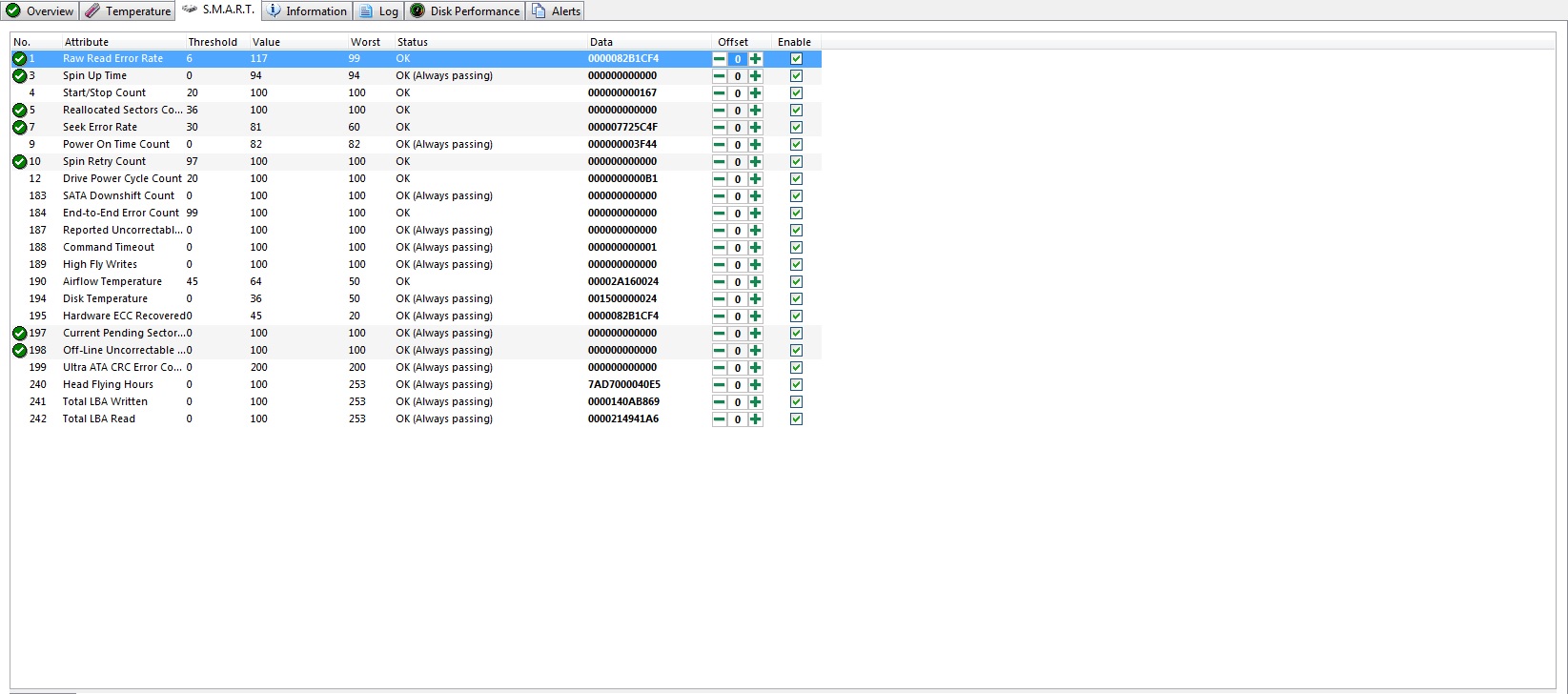Open the Disk Performance tab

(465, 11)
